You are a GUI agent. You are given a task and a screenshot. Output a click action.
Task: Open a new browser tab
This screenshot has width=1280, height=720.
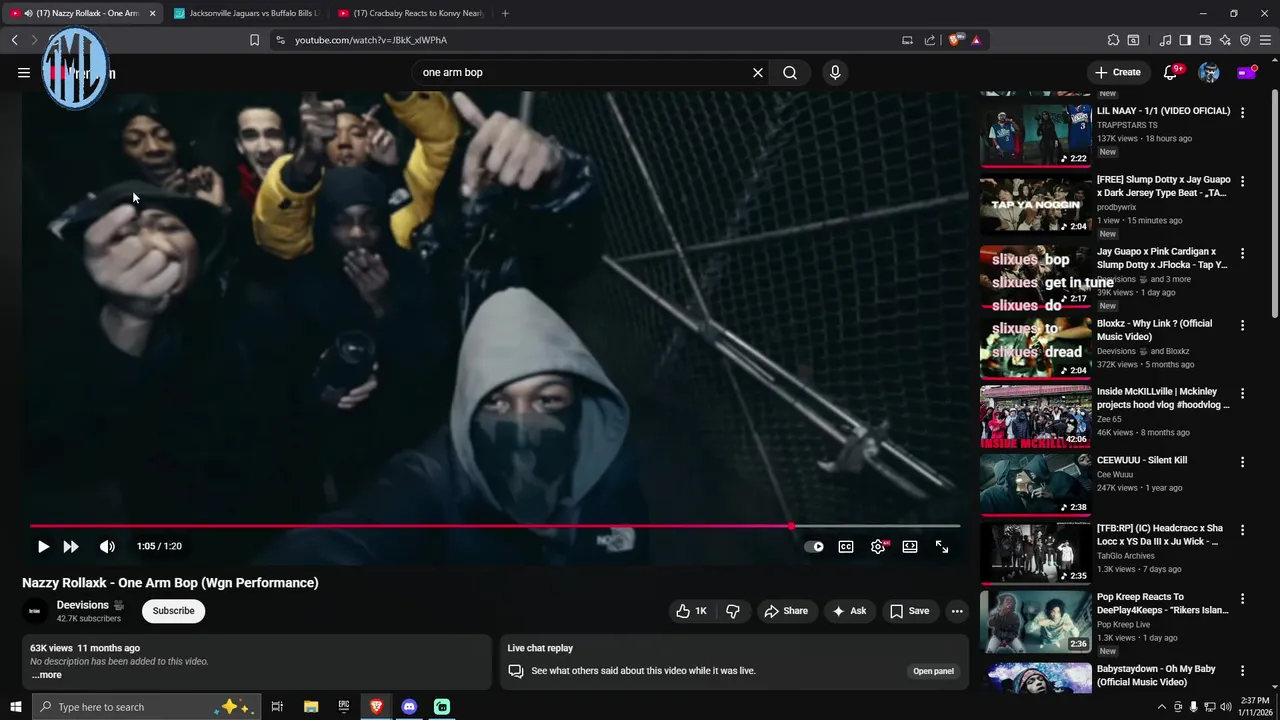pyautogui.click(x=505, y=13)
